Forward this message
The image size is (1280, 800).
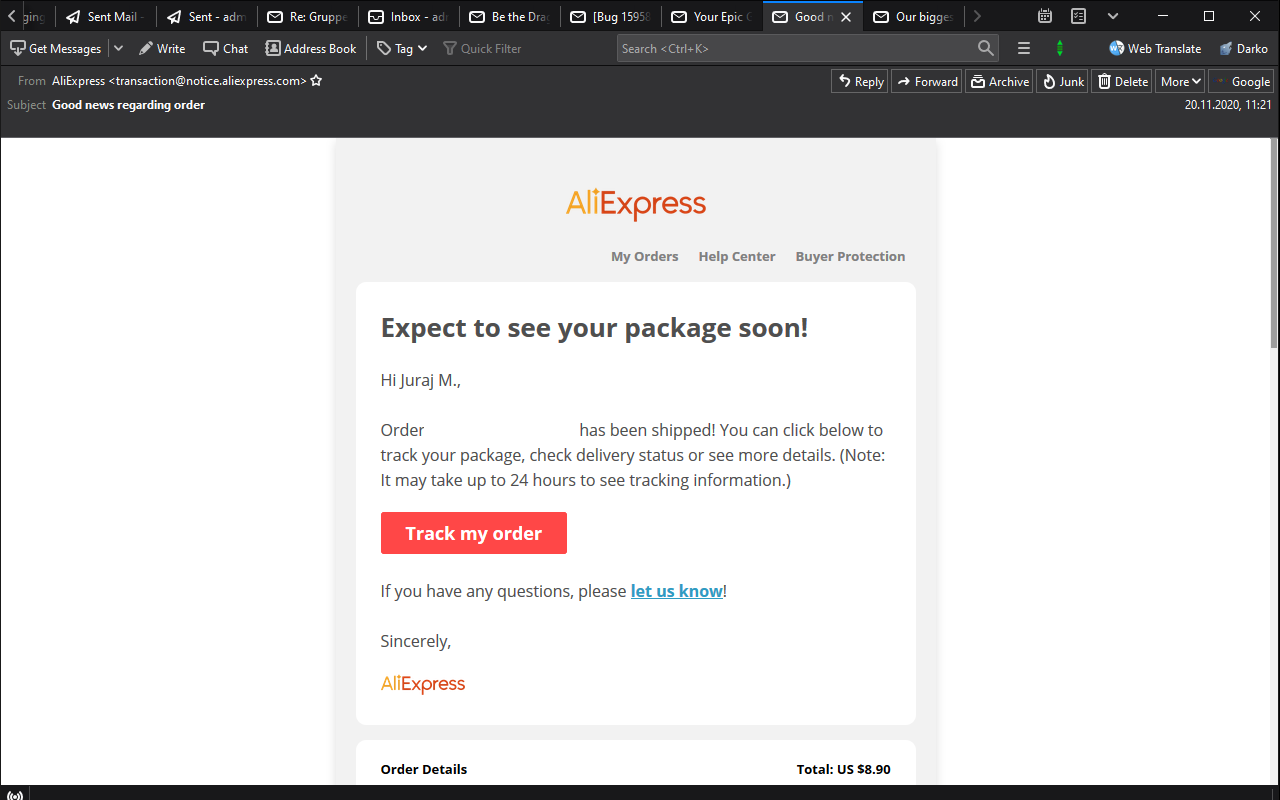pyautogui.click(x=926, y=82)
